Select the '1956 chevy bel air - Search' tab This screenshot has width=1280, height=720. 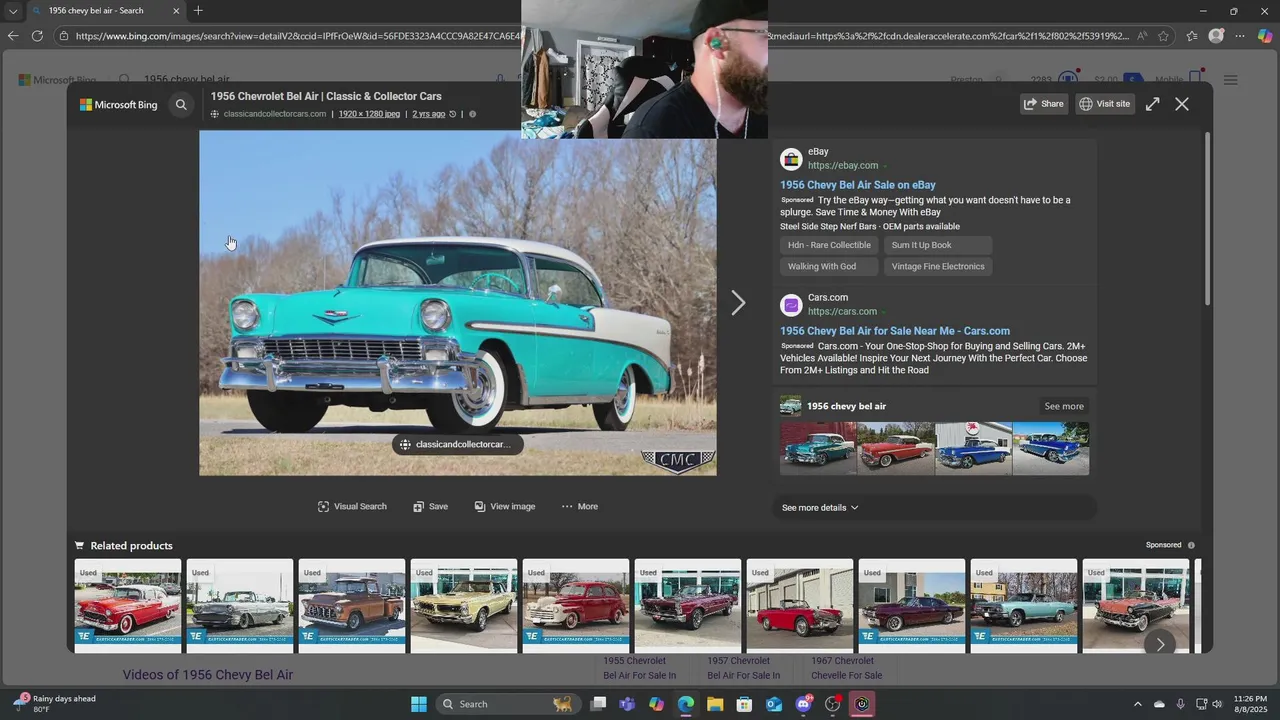[x=105, y=11]
